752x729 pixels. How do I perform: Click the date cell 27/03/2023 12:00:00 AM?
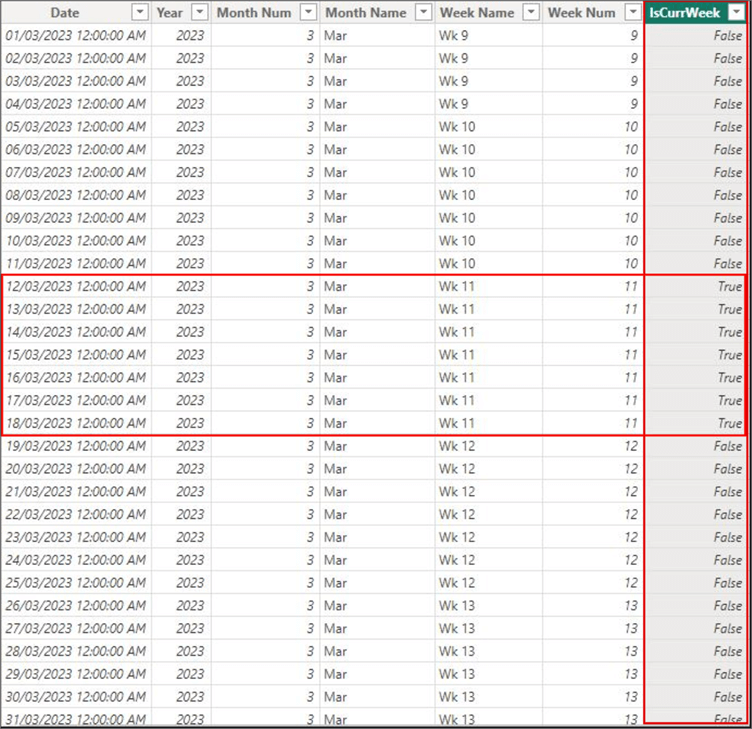pyautogui.click(x=76, y=629)
